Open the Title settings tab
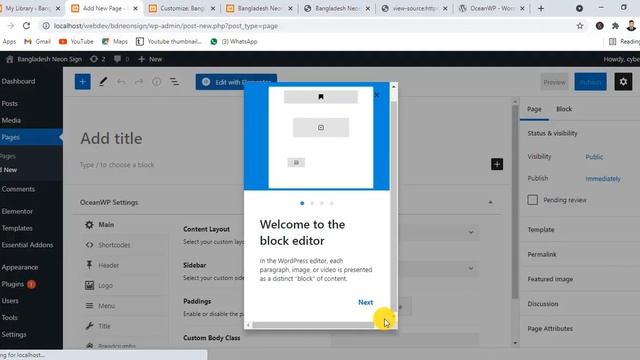Screen dimensions: 640x360 98,326
